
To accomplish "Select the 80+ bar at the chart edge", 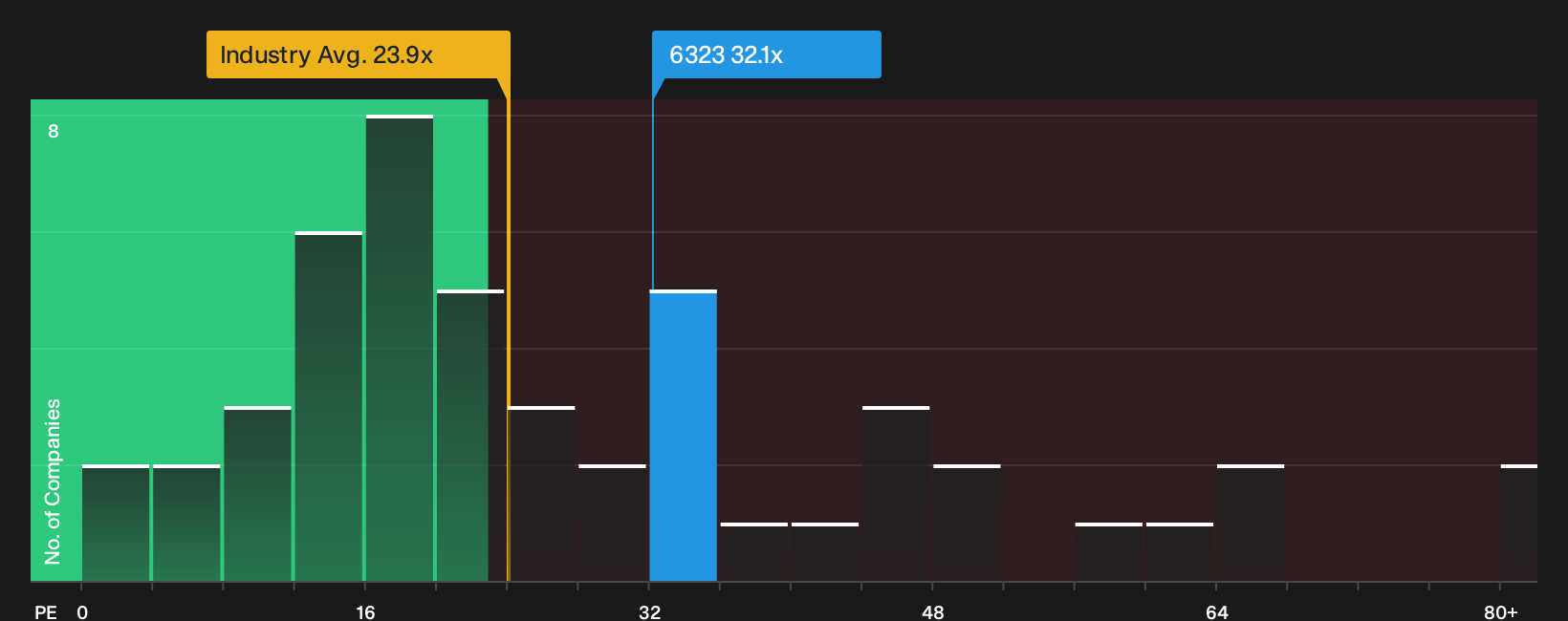I will [1519, 524].
